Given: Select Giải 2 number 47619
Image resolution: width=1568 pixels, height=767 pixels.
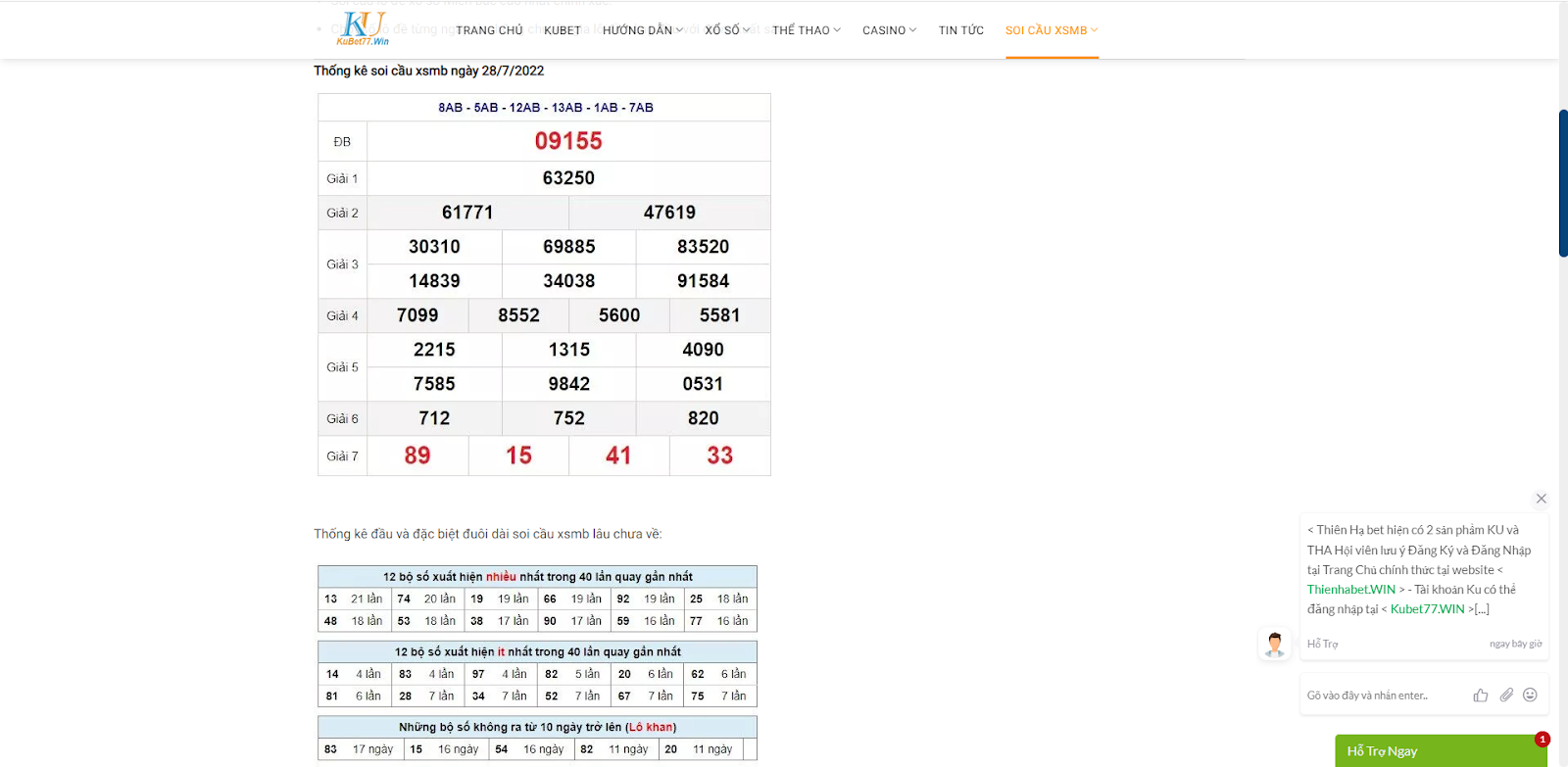Looking at the screenshot, I should tap(669, 213).
